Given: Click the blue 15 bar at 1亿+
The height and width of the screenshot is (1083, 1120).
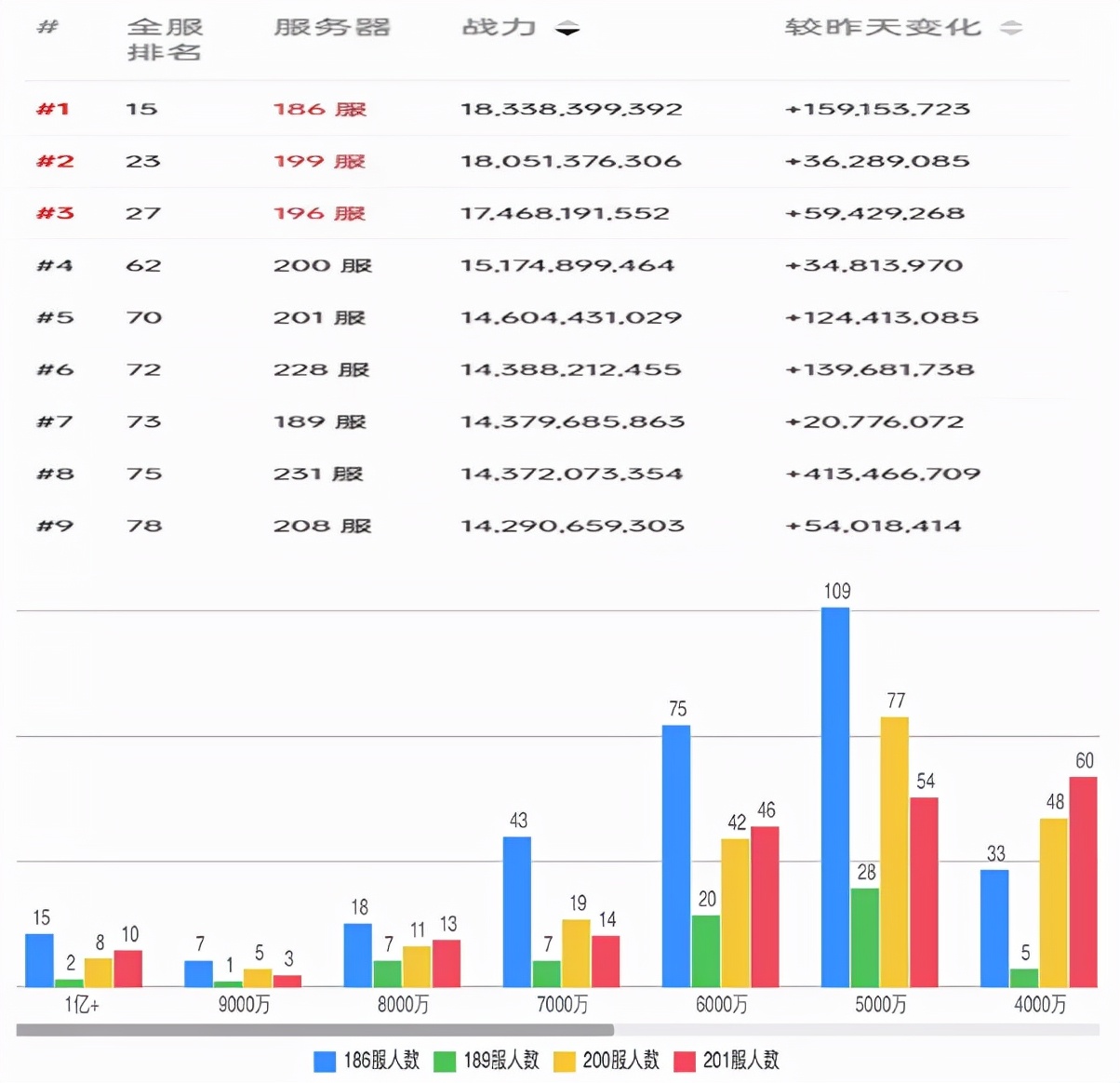Looking at the screenshot, I should pyautogui.click(x=39, y=960).
